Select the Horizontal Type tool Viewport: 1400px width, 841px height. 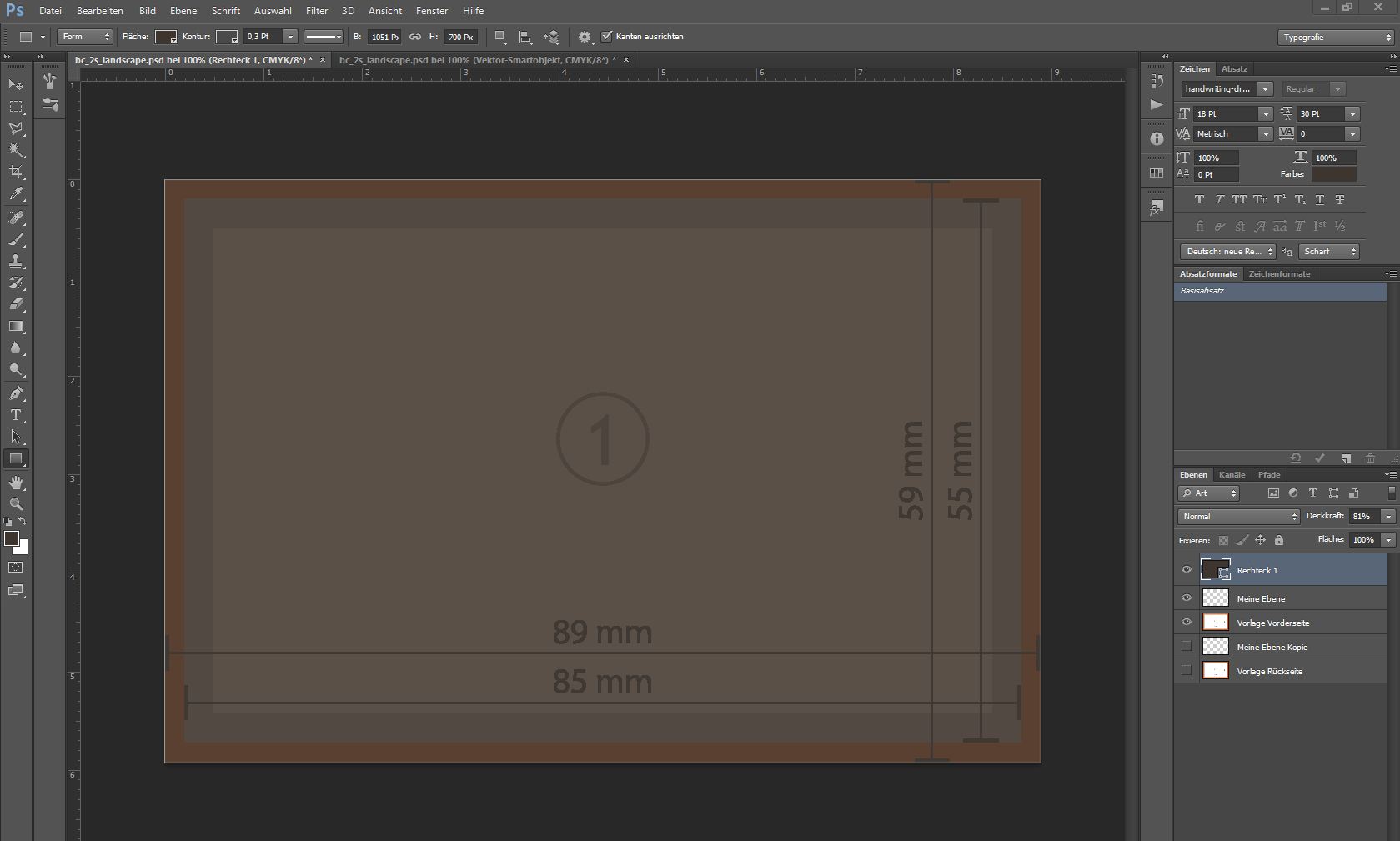click(16, 415)
